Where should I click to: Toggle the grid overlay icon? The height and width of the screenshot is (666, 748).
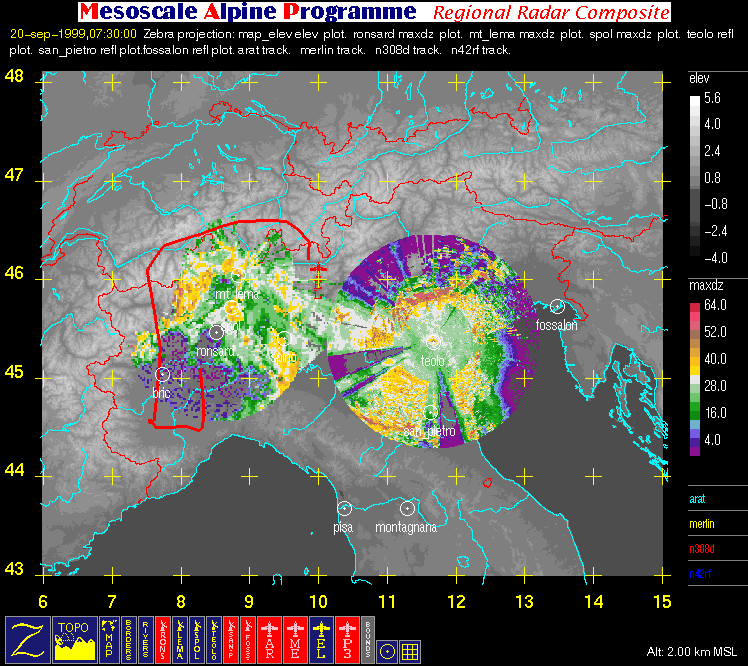(x=410, y=652)
